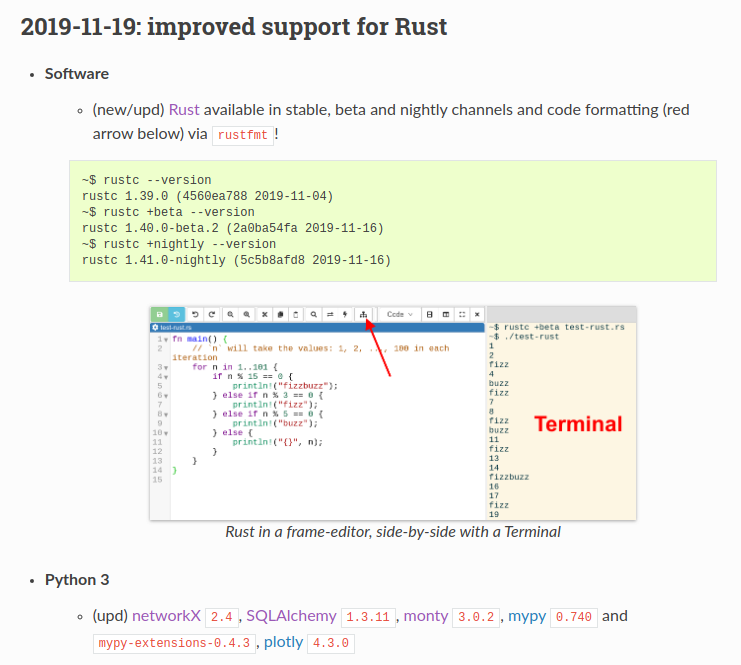The height and width of the screenshot is (665, 741).
Task: Collapse the fold arrow on line 4
Action: click(166, 377)
